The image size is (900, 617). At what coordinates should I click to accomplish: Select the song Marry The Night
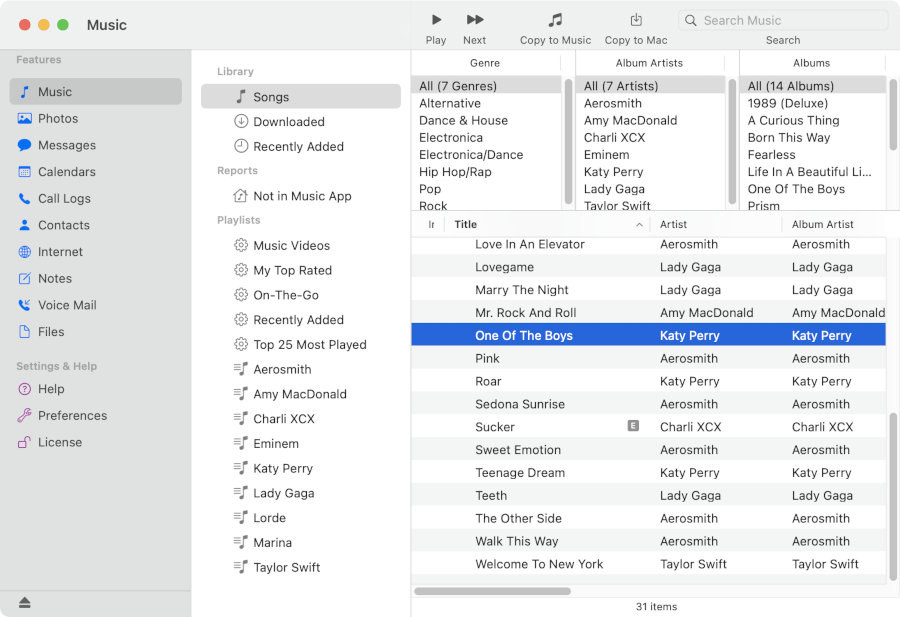(649, 290)
